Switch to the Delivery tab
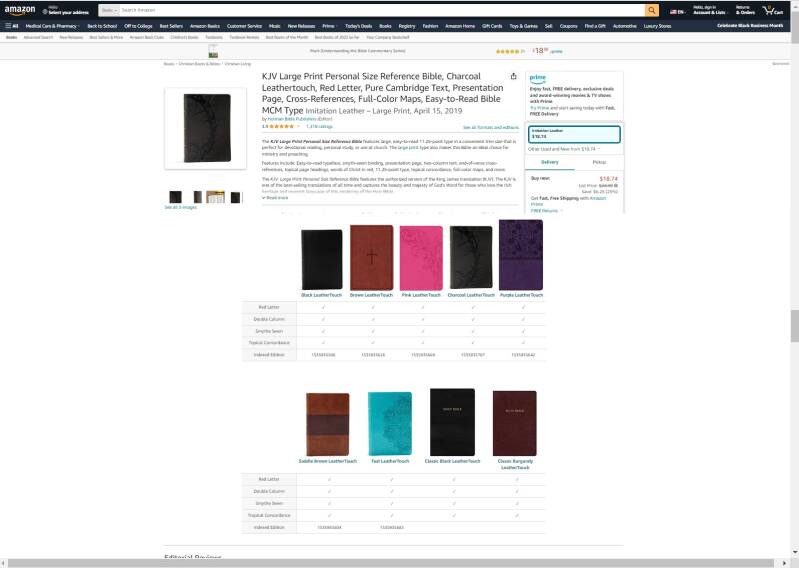799x568 pixels. pyautogui.click(x=550, y=163)
